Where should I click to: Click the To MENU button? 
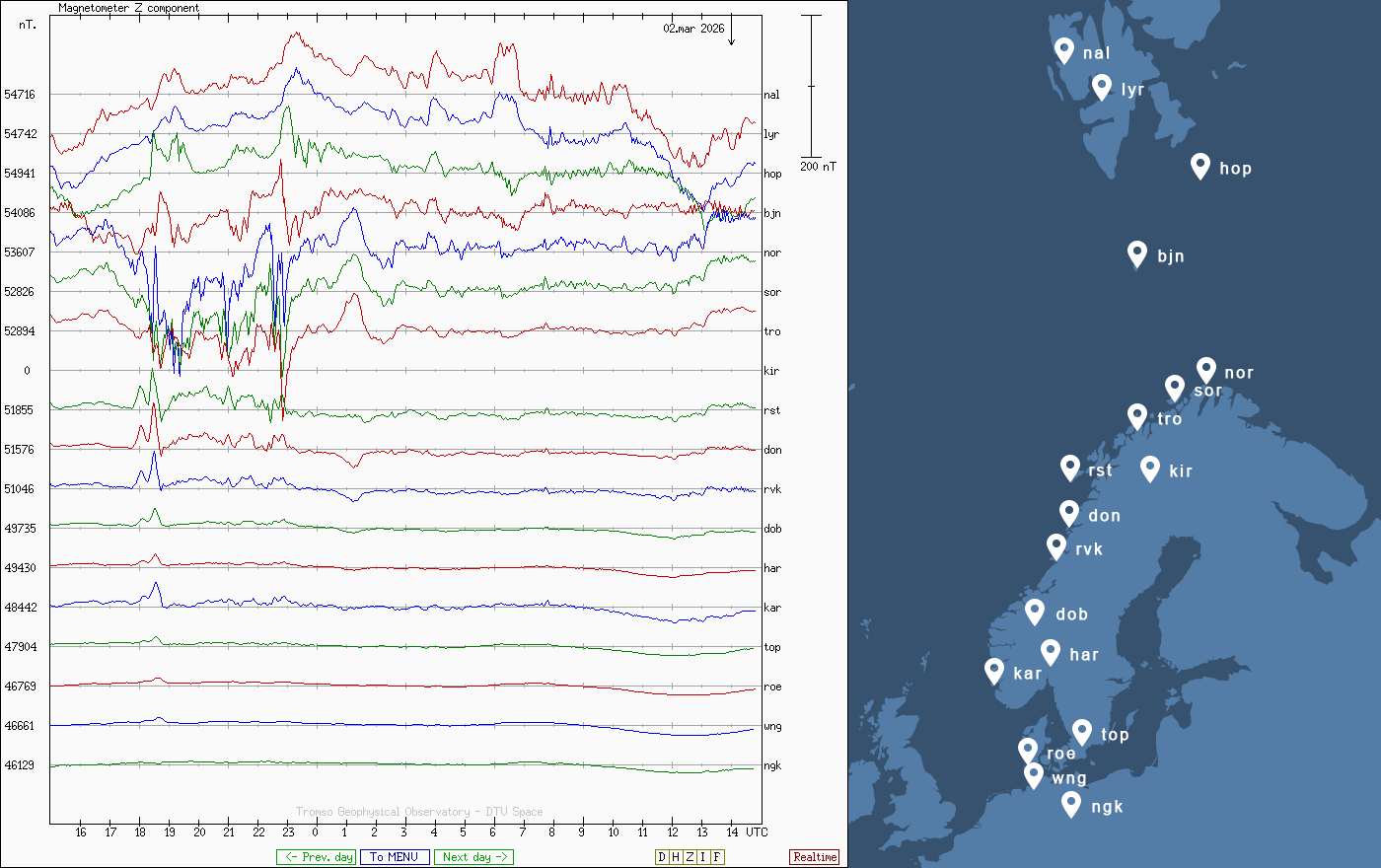point(395,857)
